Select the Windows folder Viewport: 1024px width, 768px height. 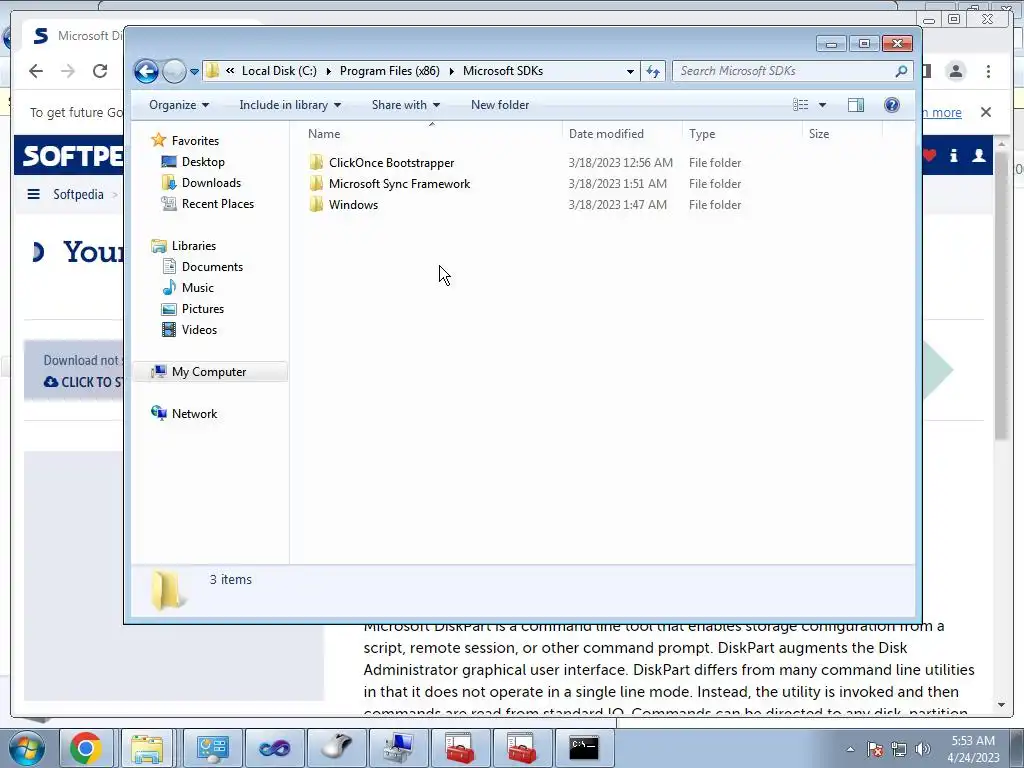coord(353,204)
